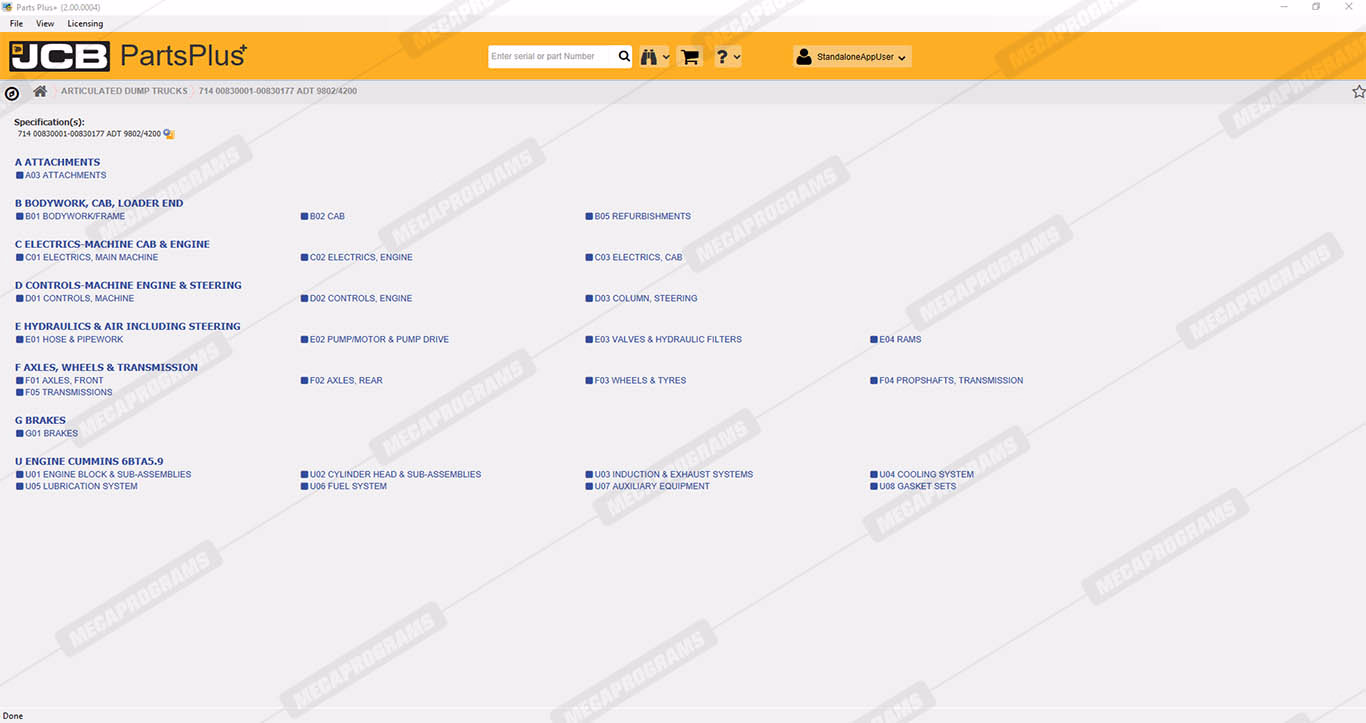The width and height of the screenshot is (1366, 723).
Task: Click D CONTROLS-MACHINE ENGINE & STEERING heading
Action: [129, 285]
